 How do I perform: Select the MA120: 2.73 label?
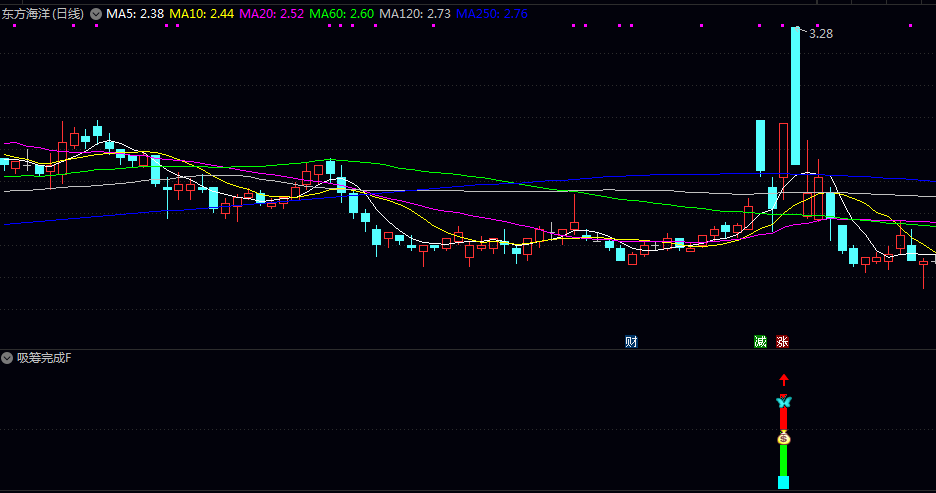pyautogui.click(x=415, y=14)
